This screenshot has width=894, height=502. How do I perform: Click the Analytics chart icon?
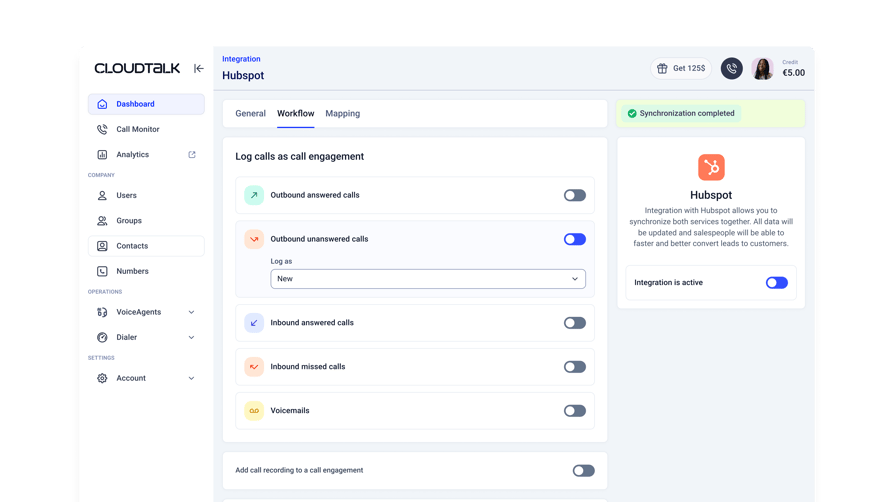[x=102, y=155]
